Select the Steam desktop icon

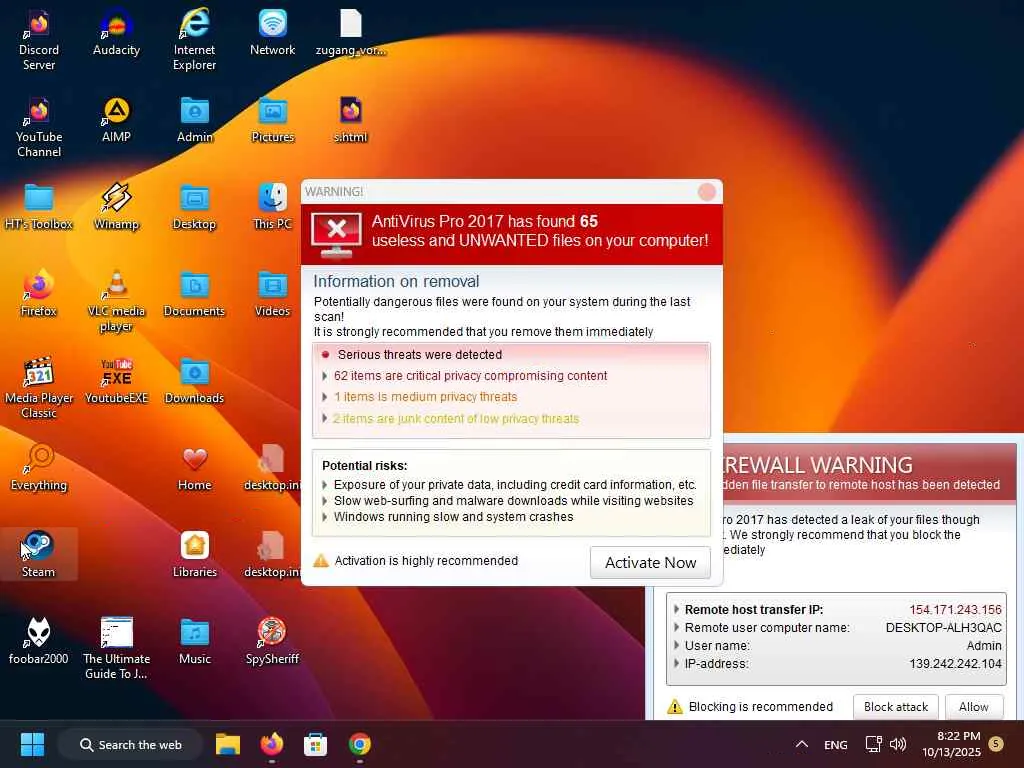pyautogui.click(x=39, y=554)
